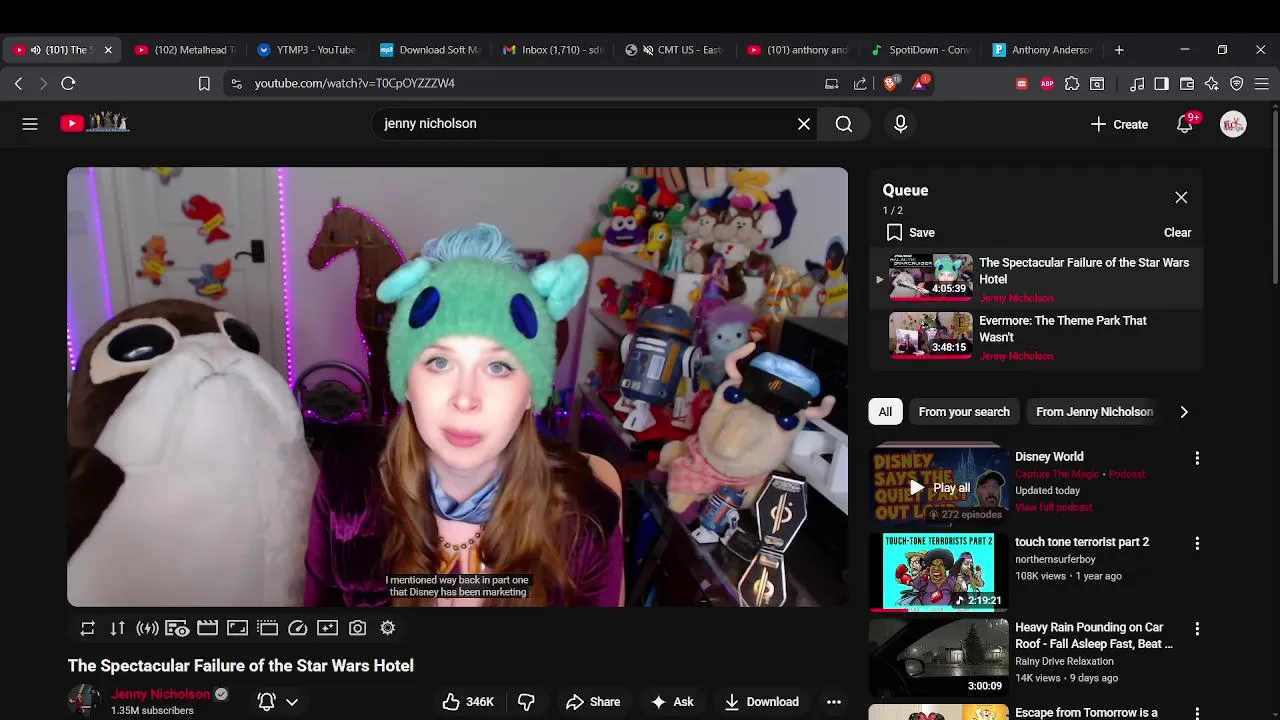Open the YouTube hamburger guide menu
Screen dimensions: 1280x720
(x=30, y=124)
